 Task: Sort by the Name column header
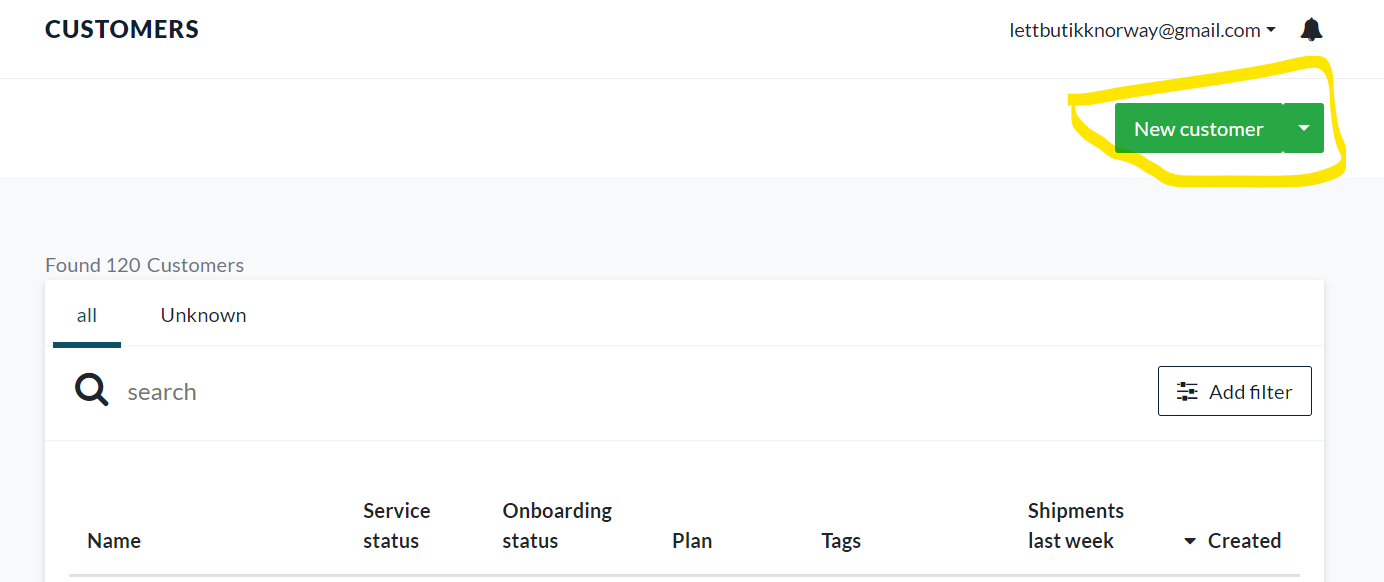click(x=114, y=541)
